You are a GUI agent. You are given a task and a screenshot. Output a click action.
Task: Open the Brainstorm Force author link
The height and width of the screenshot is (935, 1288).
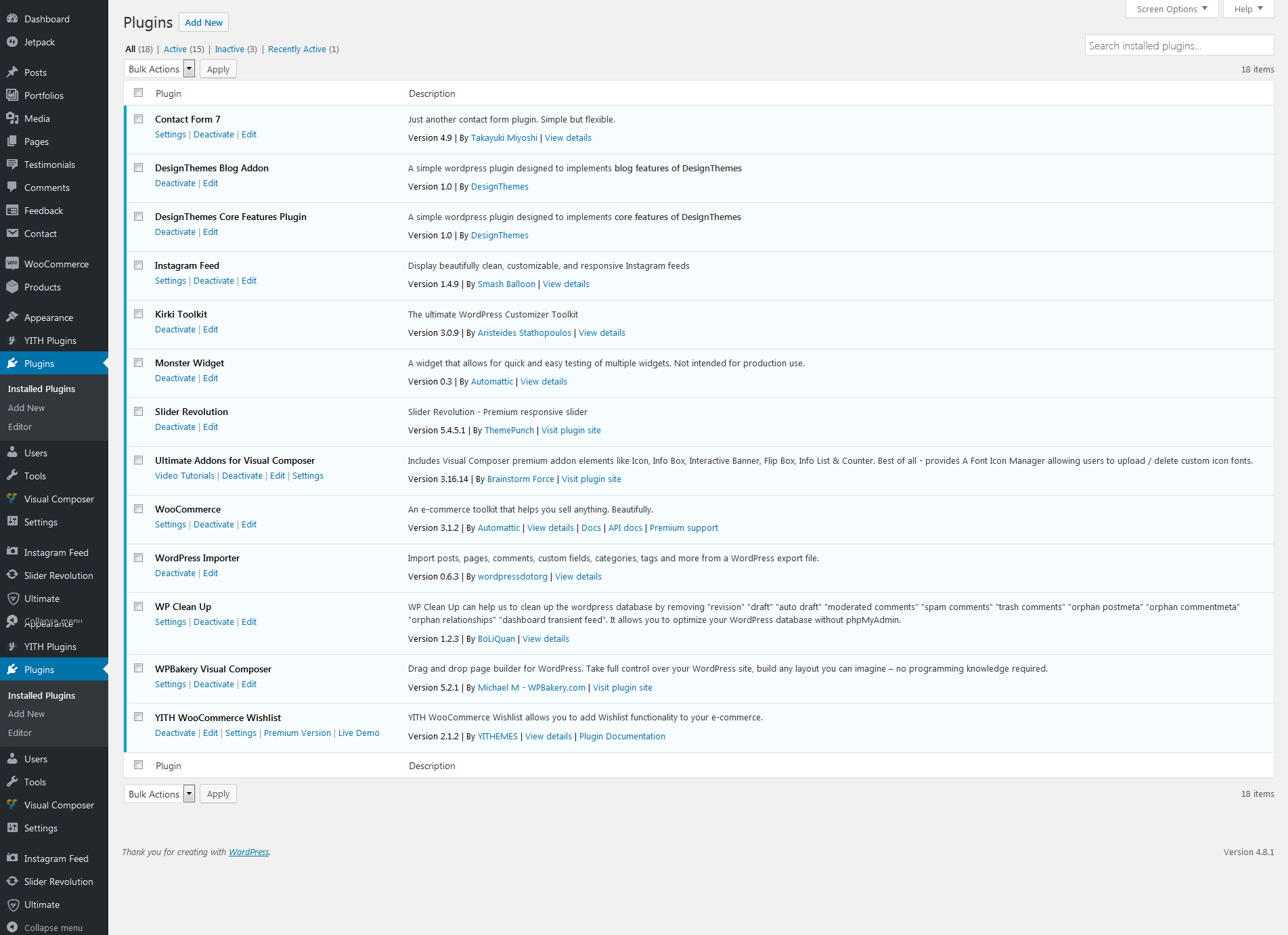[520, 479]
